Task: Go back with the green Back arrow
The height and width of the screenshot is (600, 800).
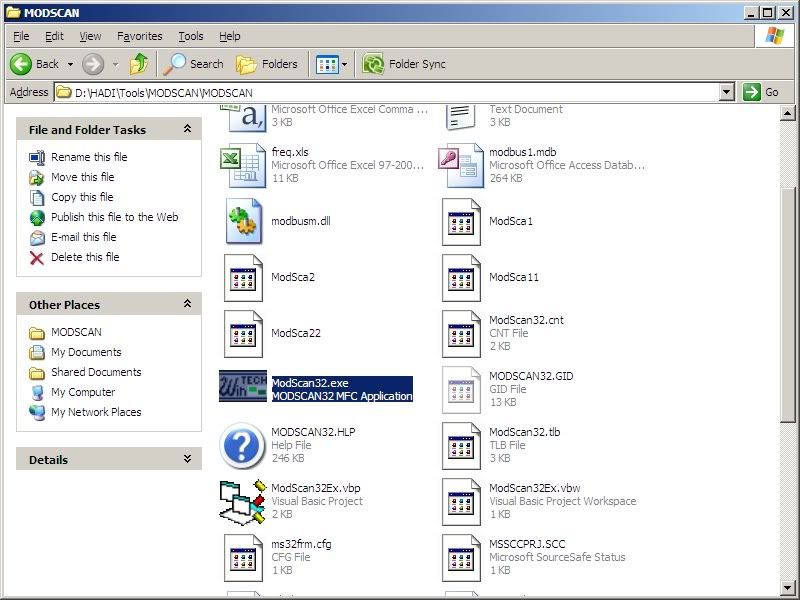Action: 21,64
